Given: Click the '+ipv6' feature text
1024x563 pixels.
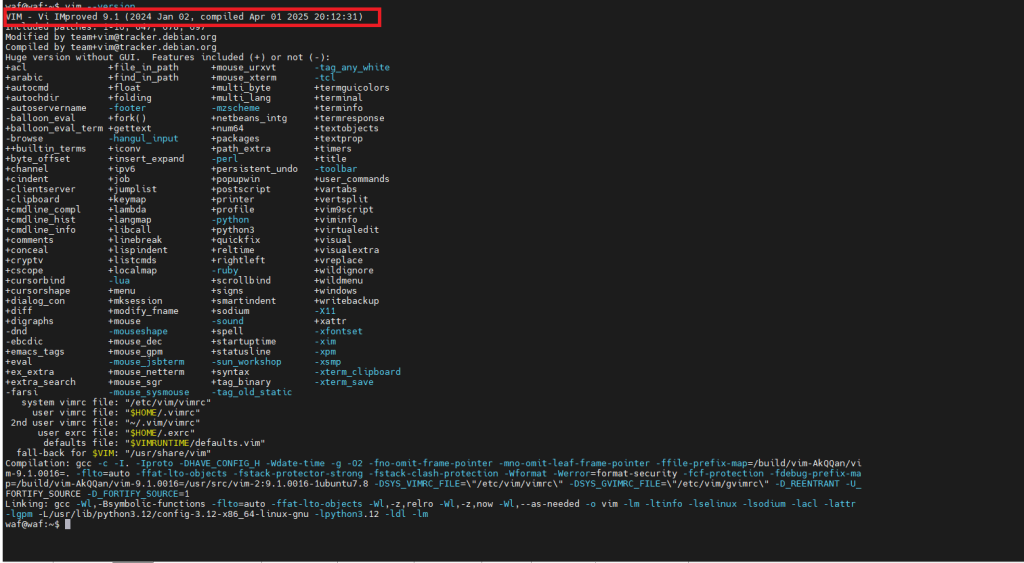Looking at the screenshot, I should click(x=122, y=169).
